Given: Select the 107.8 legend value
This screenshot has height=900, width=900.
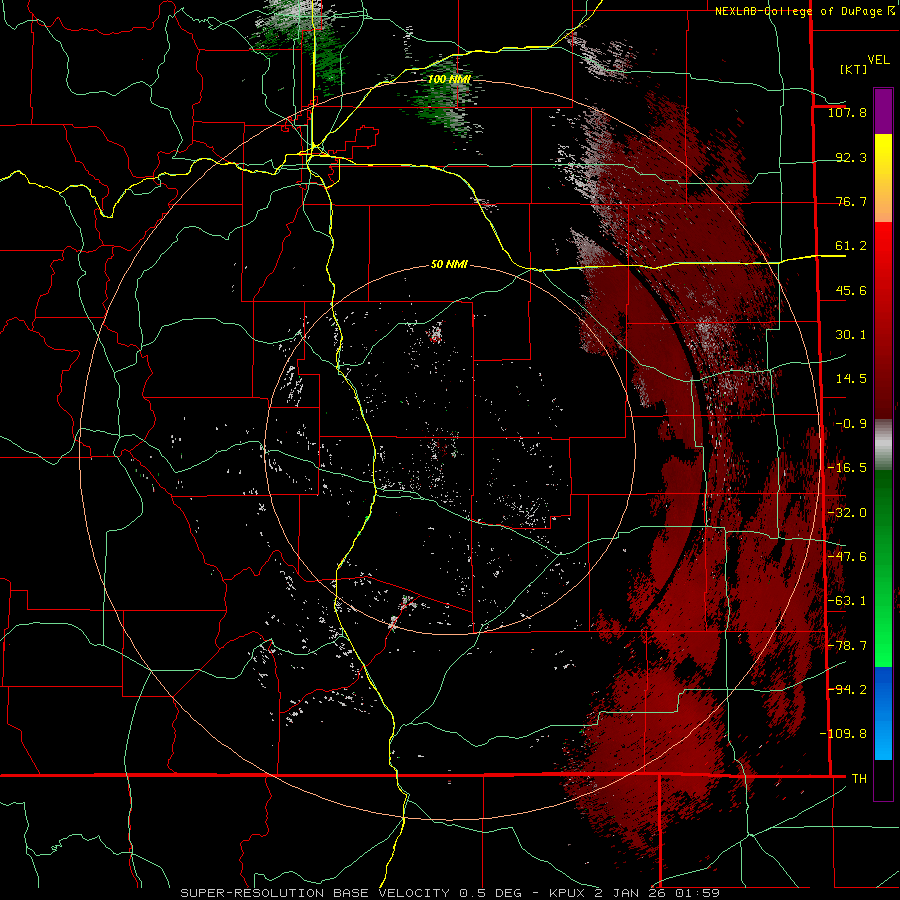Looking at the screenshot, I should coord(847,112).
